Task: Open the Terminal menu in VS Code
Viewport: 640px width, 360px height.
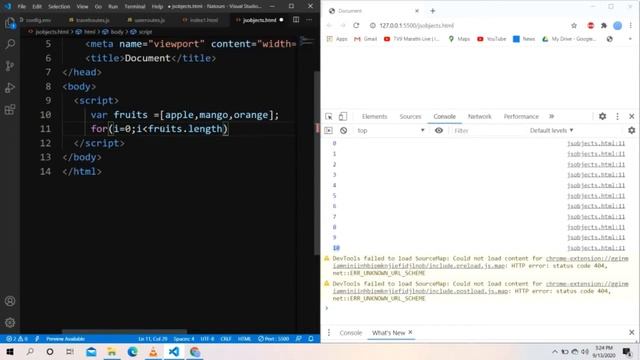Action: point(135,7)
